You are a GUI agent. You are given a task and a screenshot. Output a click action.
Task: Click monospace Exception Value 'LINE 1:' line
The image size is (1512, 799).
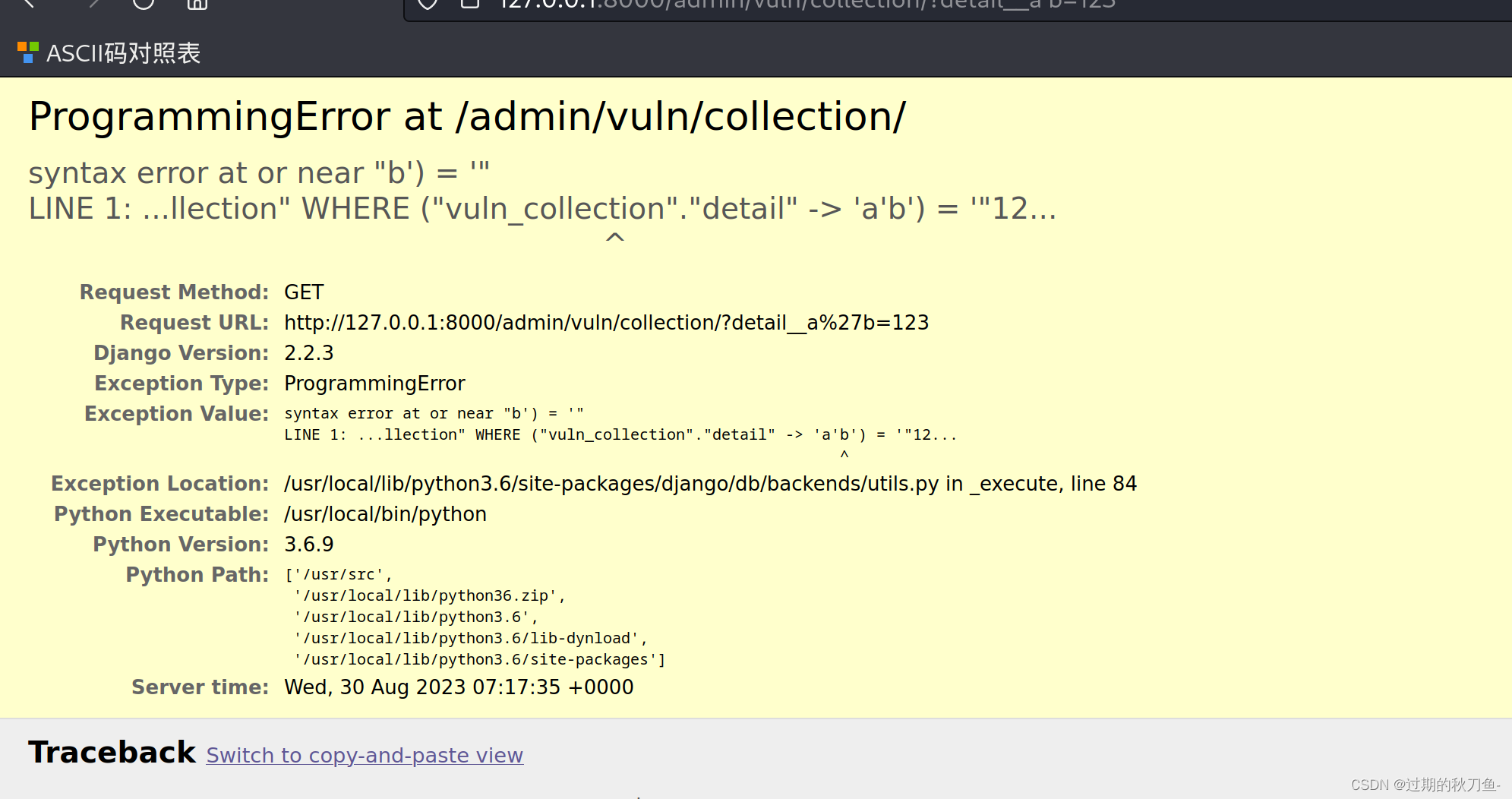620,434
